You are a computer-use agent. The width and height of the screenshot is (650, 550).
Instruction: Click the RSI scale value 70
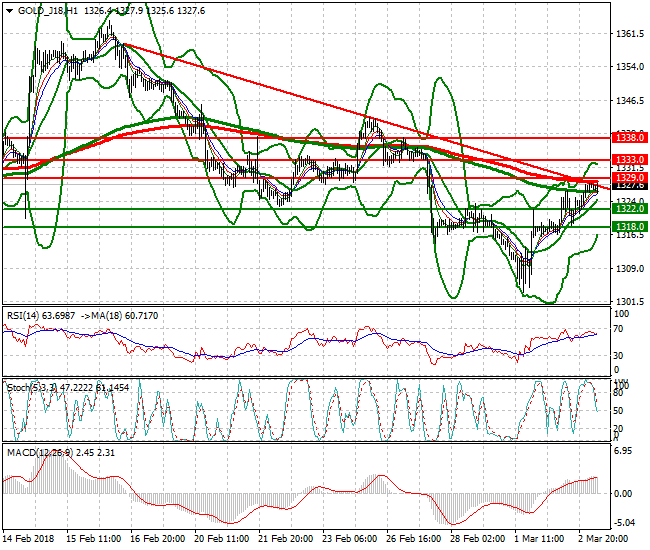tap(618, 329)
